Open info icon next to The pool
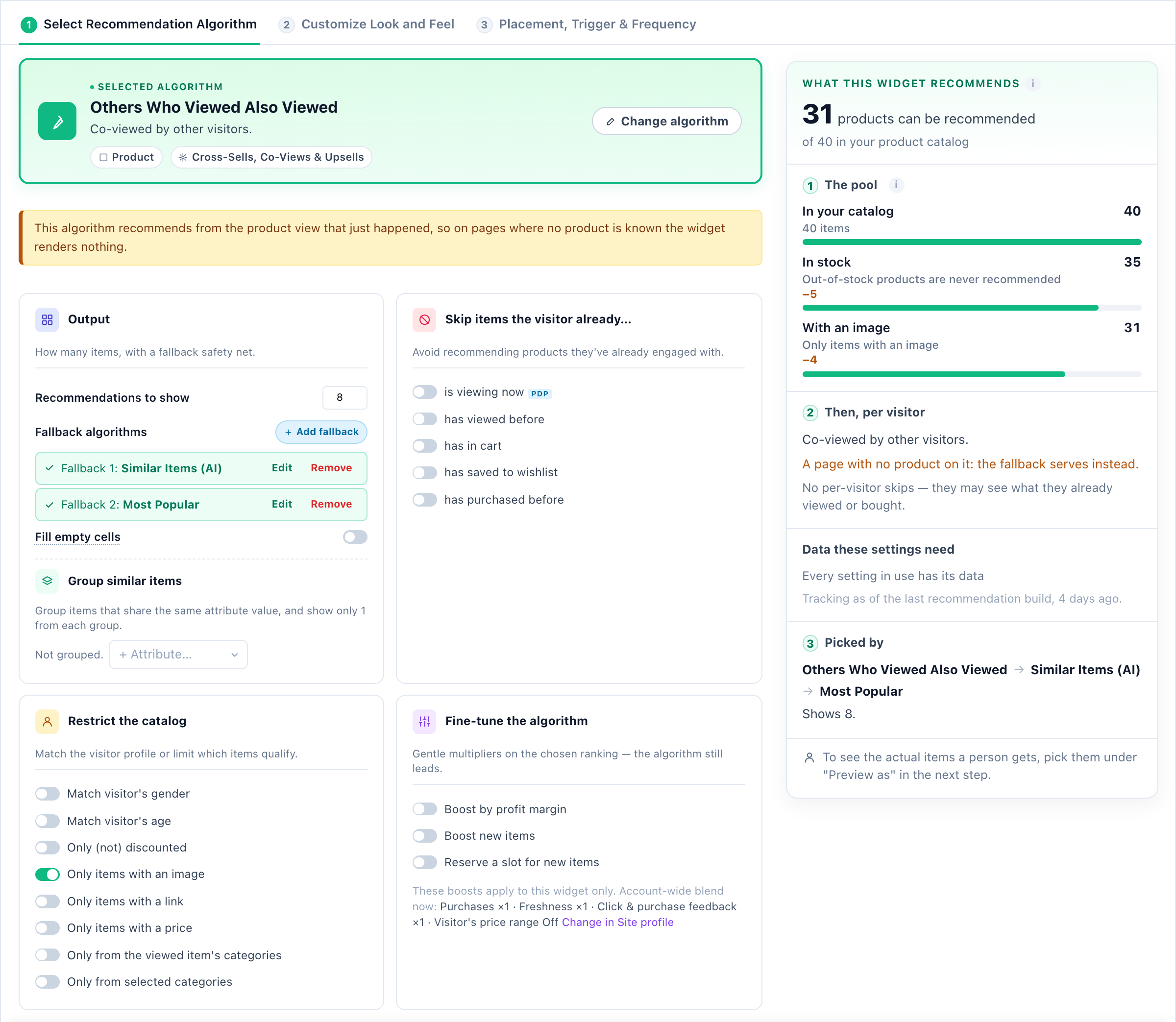 pos(896,185)
